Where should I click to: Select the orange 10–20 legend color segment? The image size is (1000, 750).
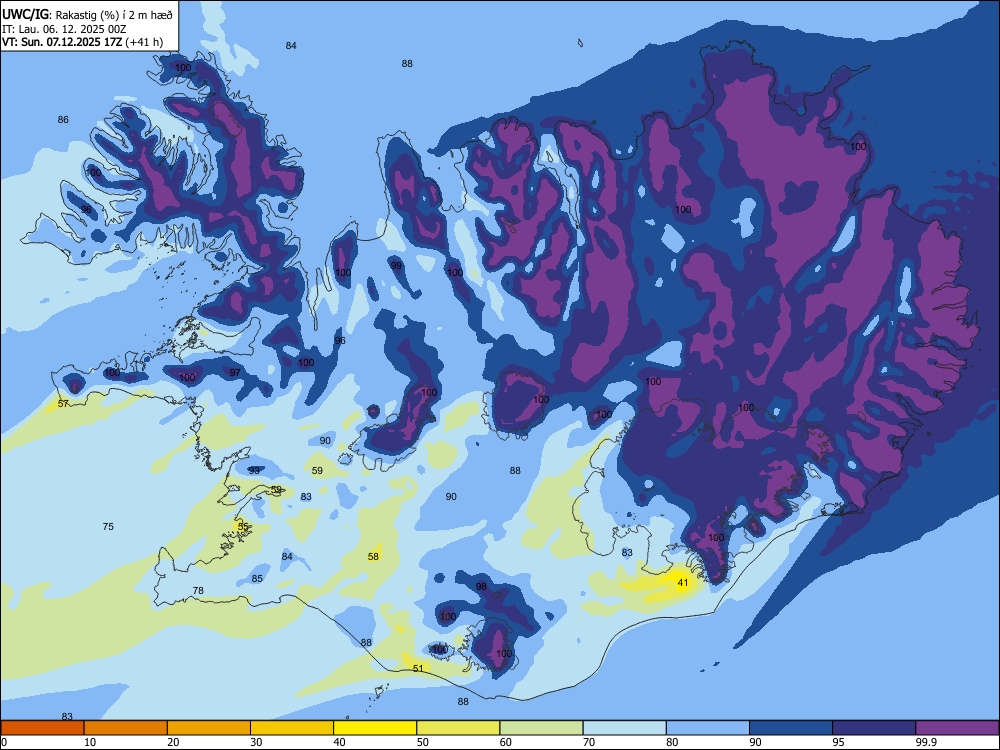click(126, 728)
